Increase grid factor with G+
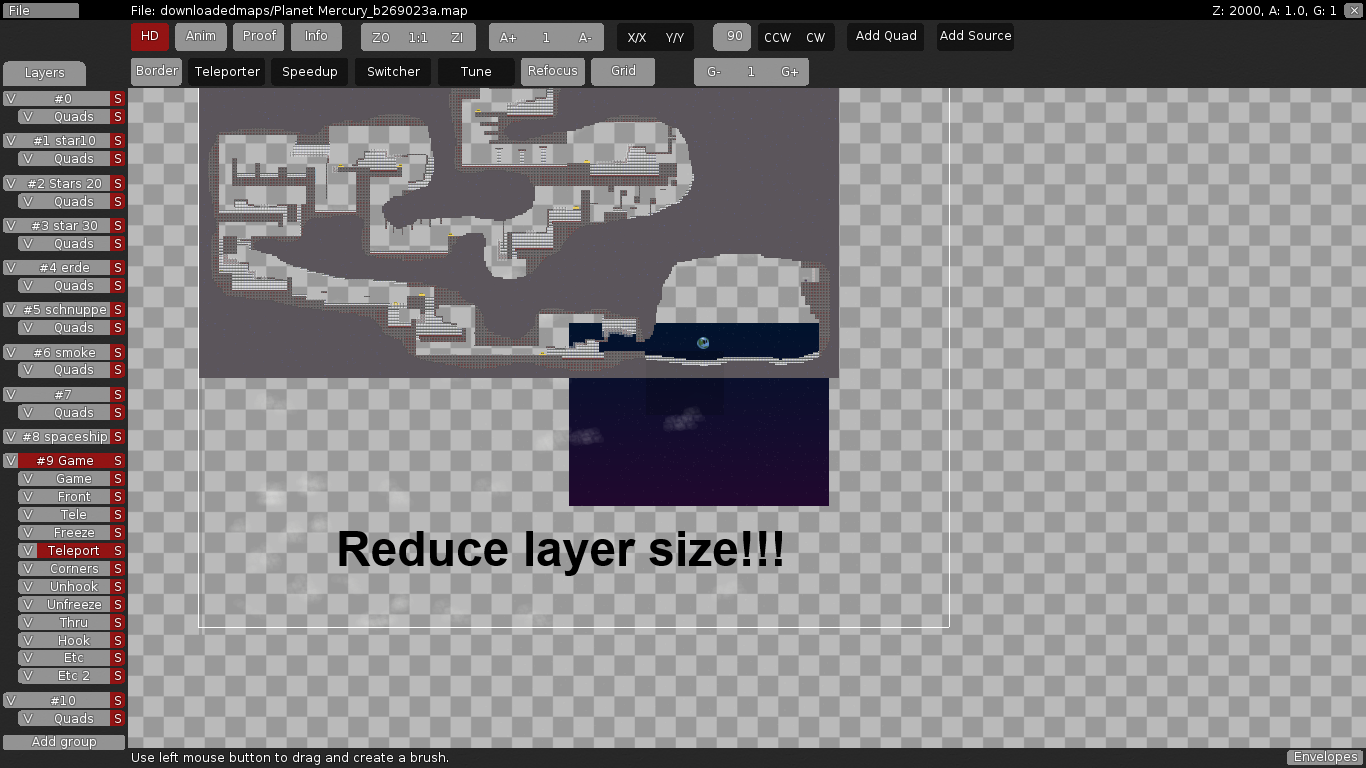The height and width of the screenshot is (768, 1366). [790, 72]
